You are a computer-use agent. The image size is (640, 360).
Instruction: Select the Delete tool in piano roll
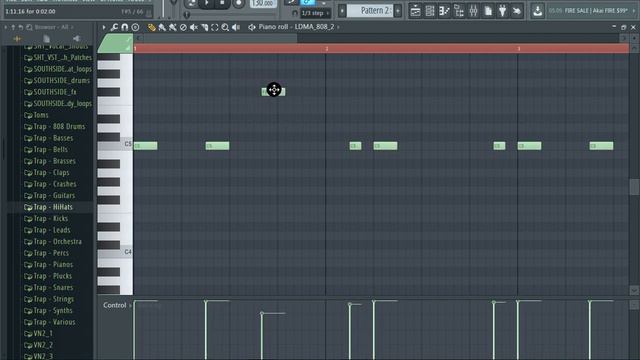[x=183, y=27]
